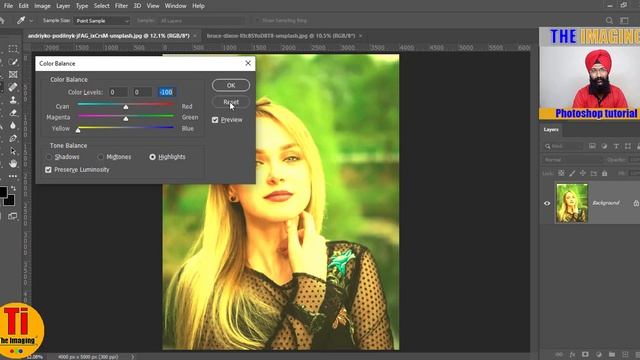This screenshot has height=360, width=640.
Task: Click OK in Color Balance dialog
Action: (x=231, y=85)
